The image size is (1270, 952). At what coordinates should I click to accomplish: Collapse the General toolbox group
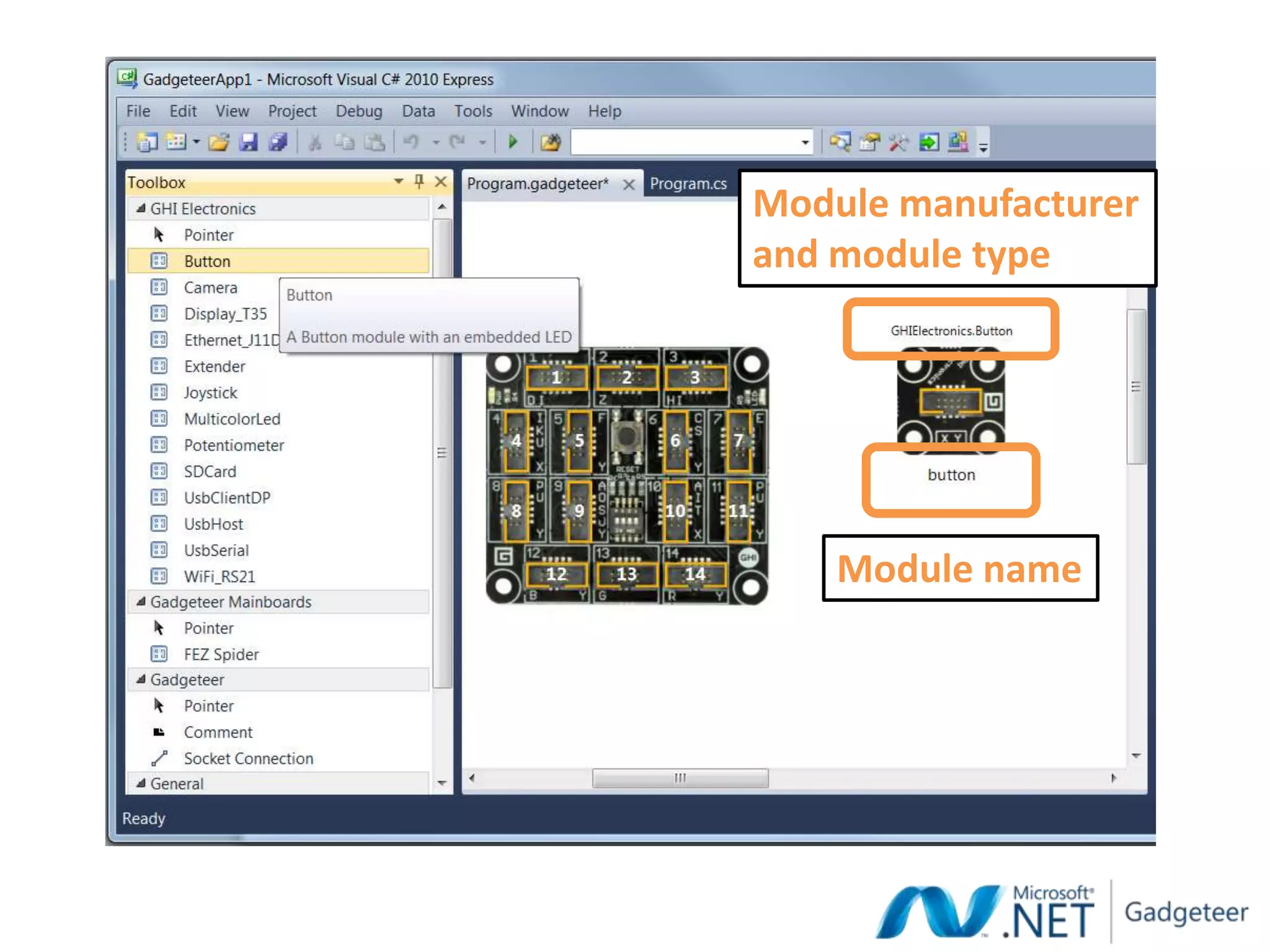(x=141, y=783)
